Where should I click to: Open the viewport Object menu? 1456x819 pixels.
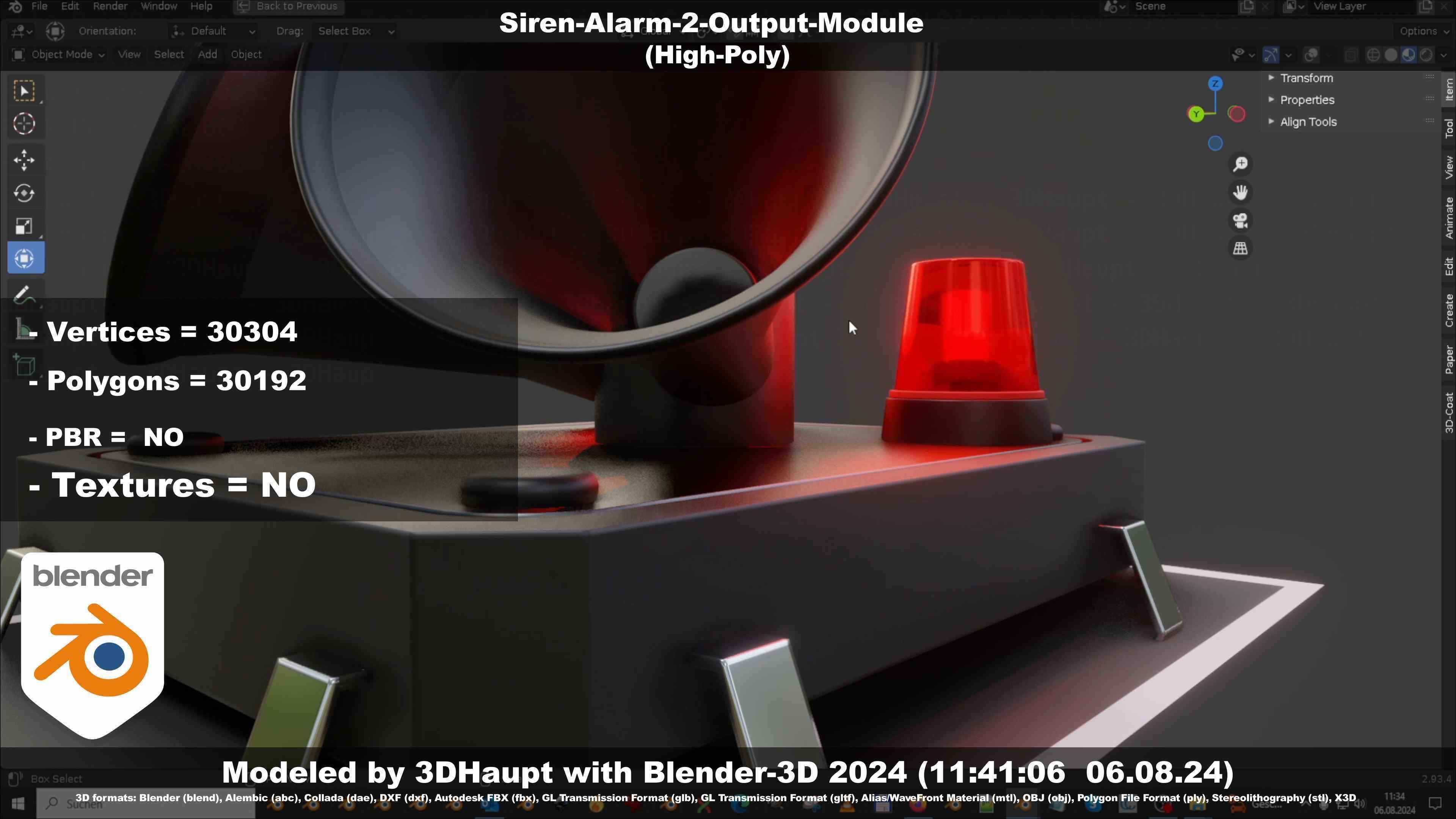pyautogui.click(x=246, y=55)
